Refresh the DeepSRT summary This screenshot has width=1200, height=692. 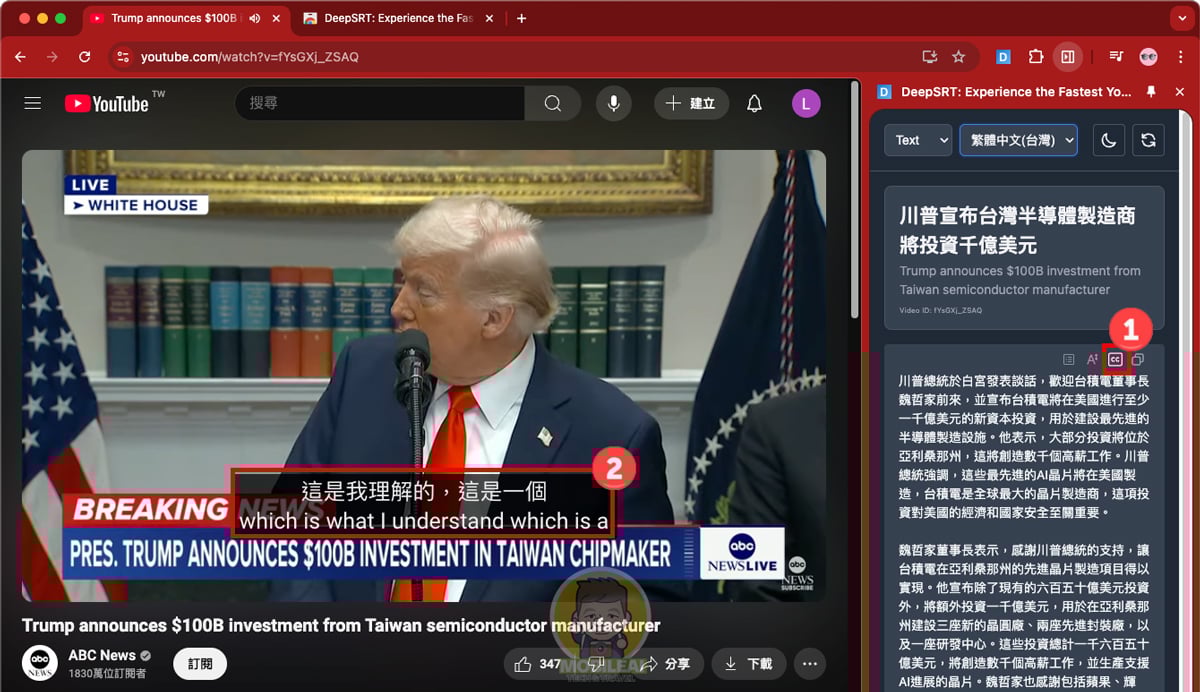point(1148,140)
